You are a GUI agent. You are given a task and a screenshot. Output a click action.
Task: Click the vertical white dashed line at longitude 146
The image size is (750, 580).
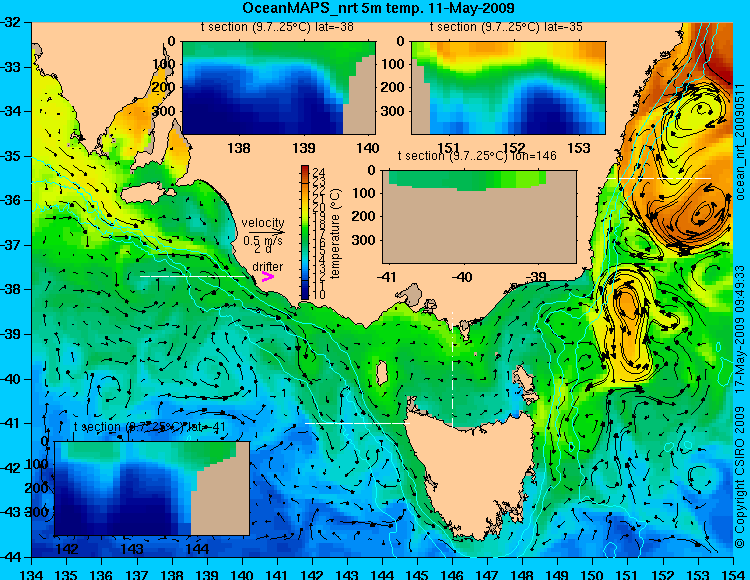(452, 369)
